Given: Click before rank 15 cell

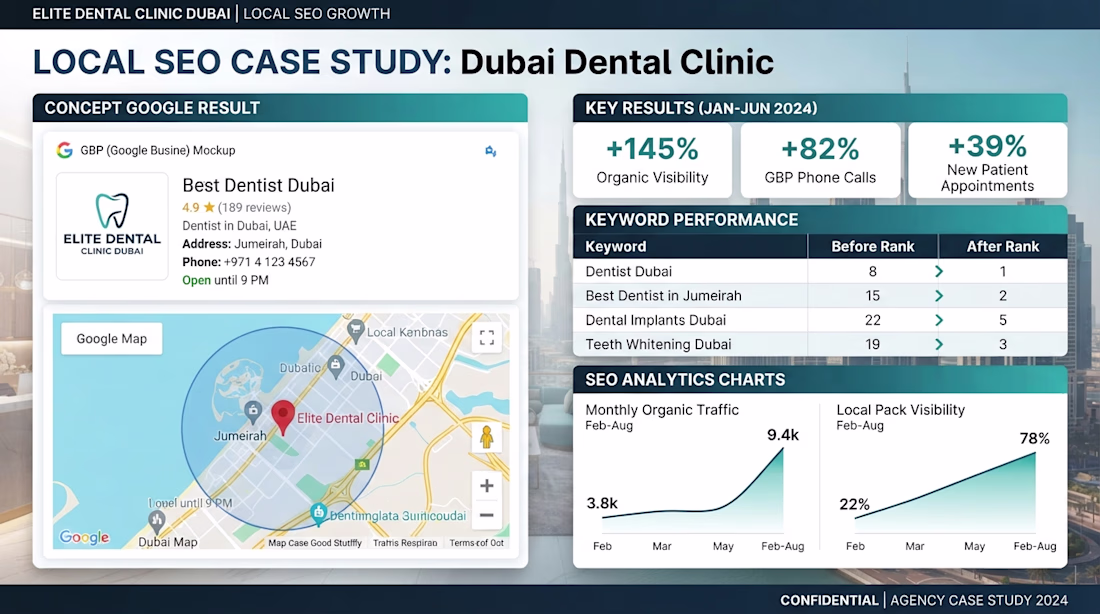Looking at the screenshot, I should pos(873,296).
